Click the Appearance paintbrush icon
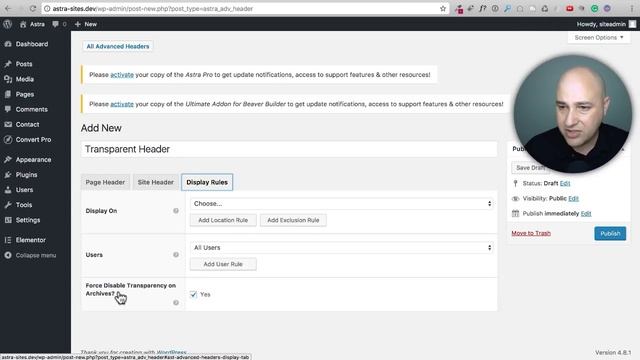Image resolution: width=640 pixels, height=360 pixels. (8, 160)
